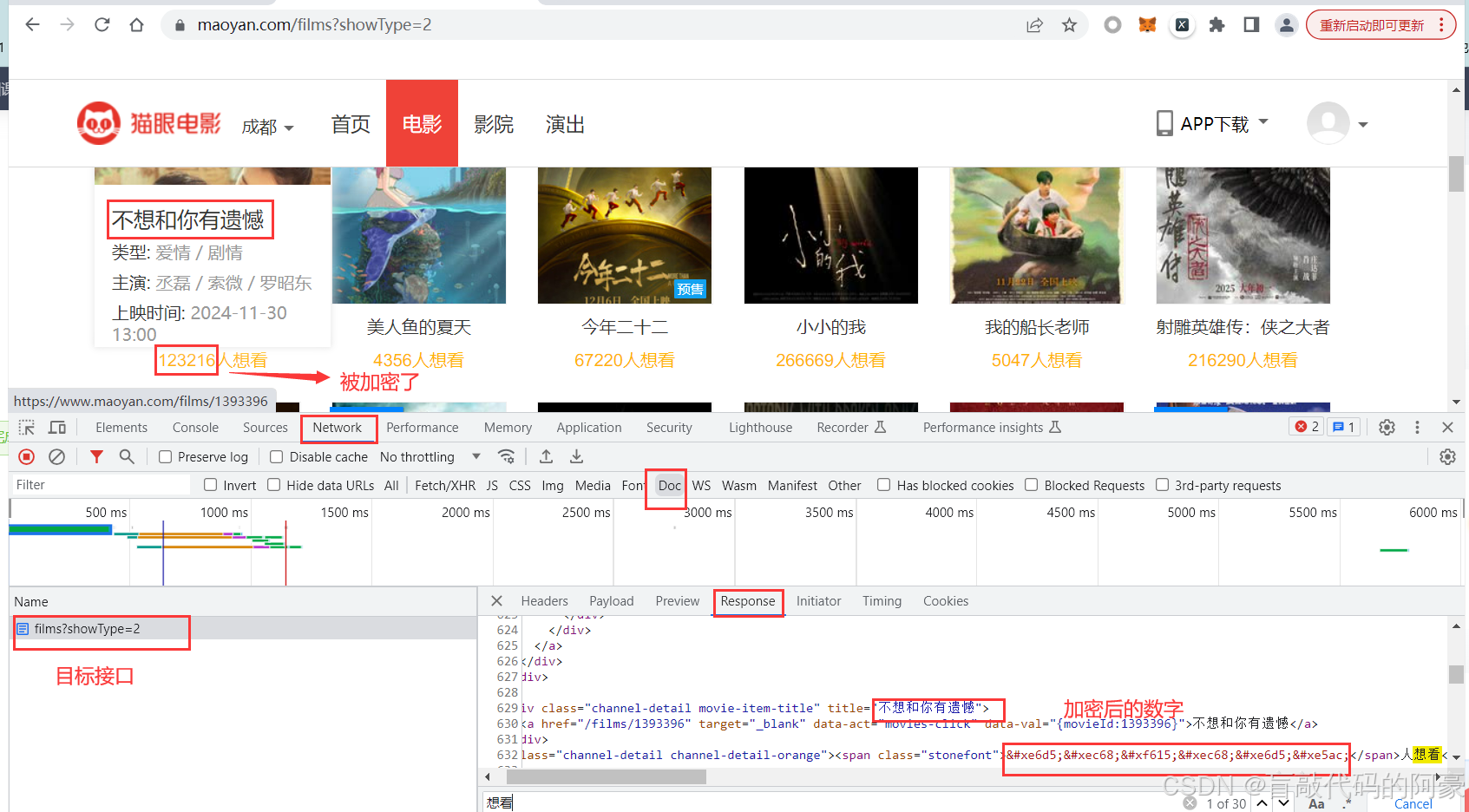
Task: Switch to the Elements tab
Action: (x=121, y=428)
